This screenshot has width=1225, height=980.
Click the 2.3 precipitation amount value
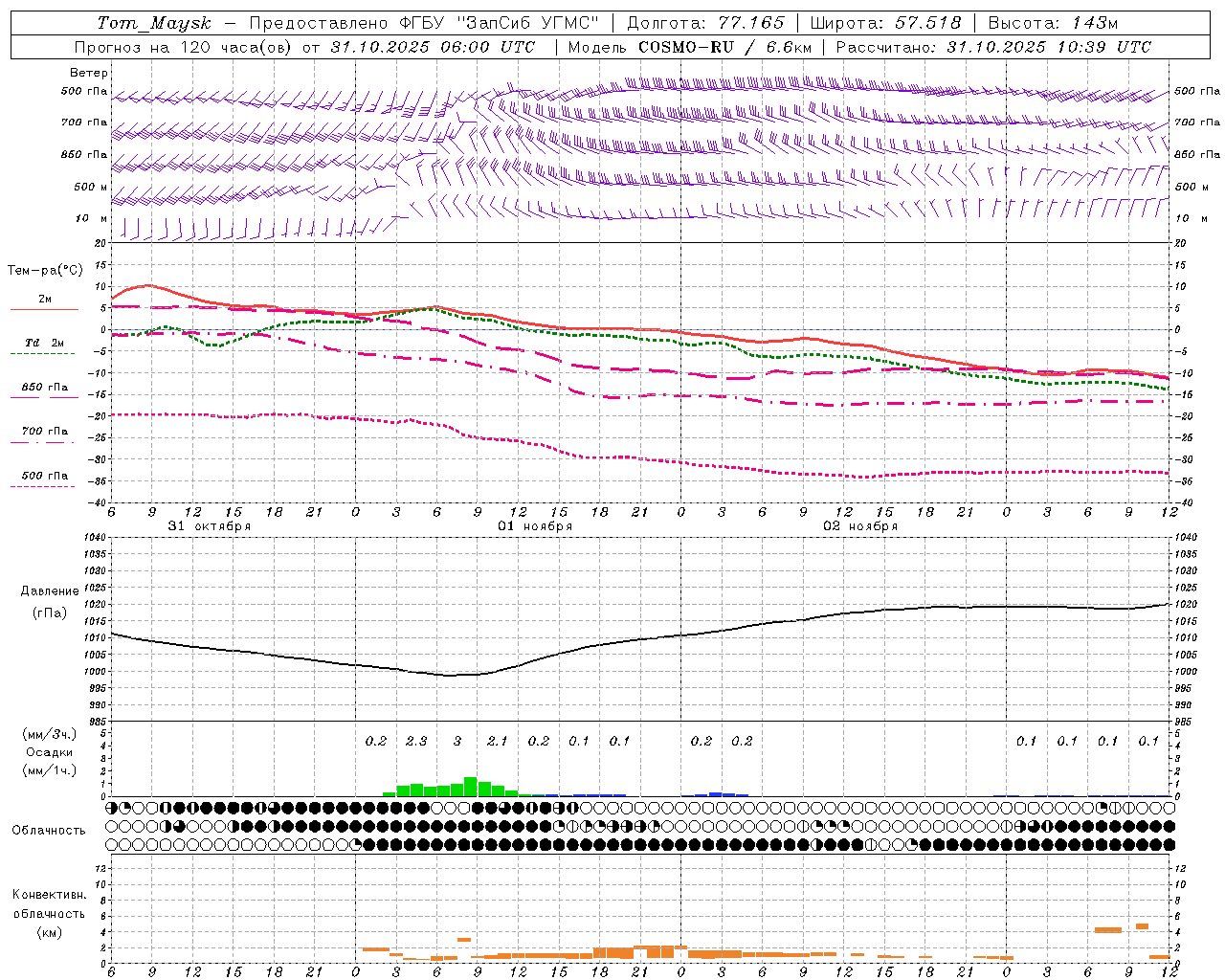coord(416,741)
